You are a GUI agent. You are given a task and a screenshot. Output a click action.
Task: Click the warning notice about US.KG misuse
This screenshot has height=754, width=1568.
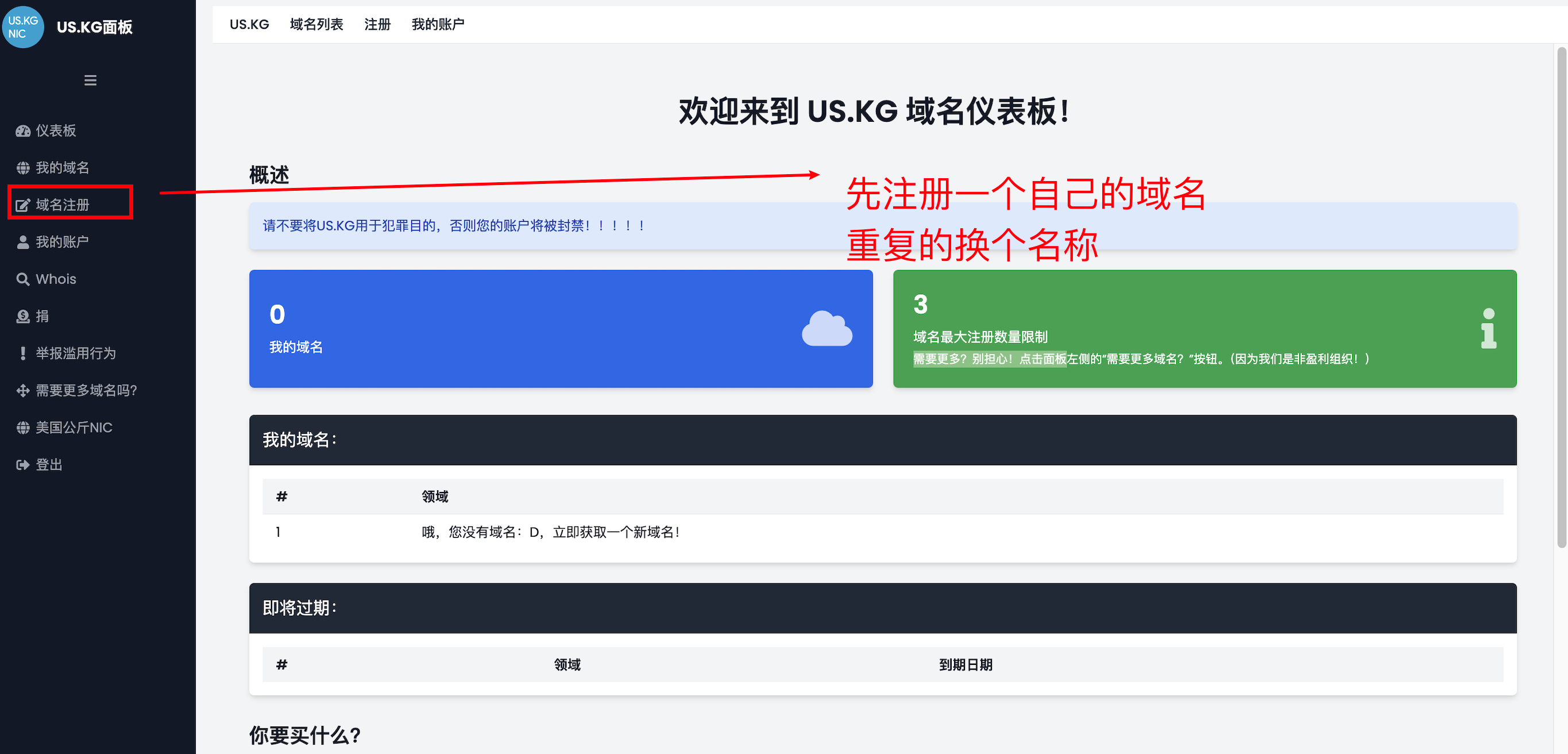point(883,226)
